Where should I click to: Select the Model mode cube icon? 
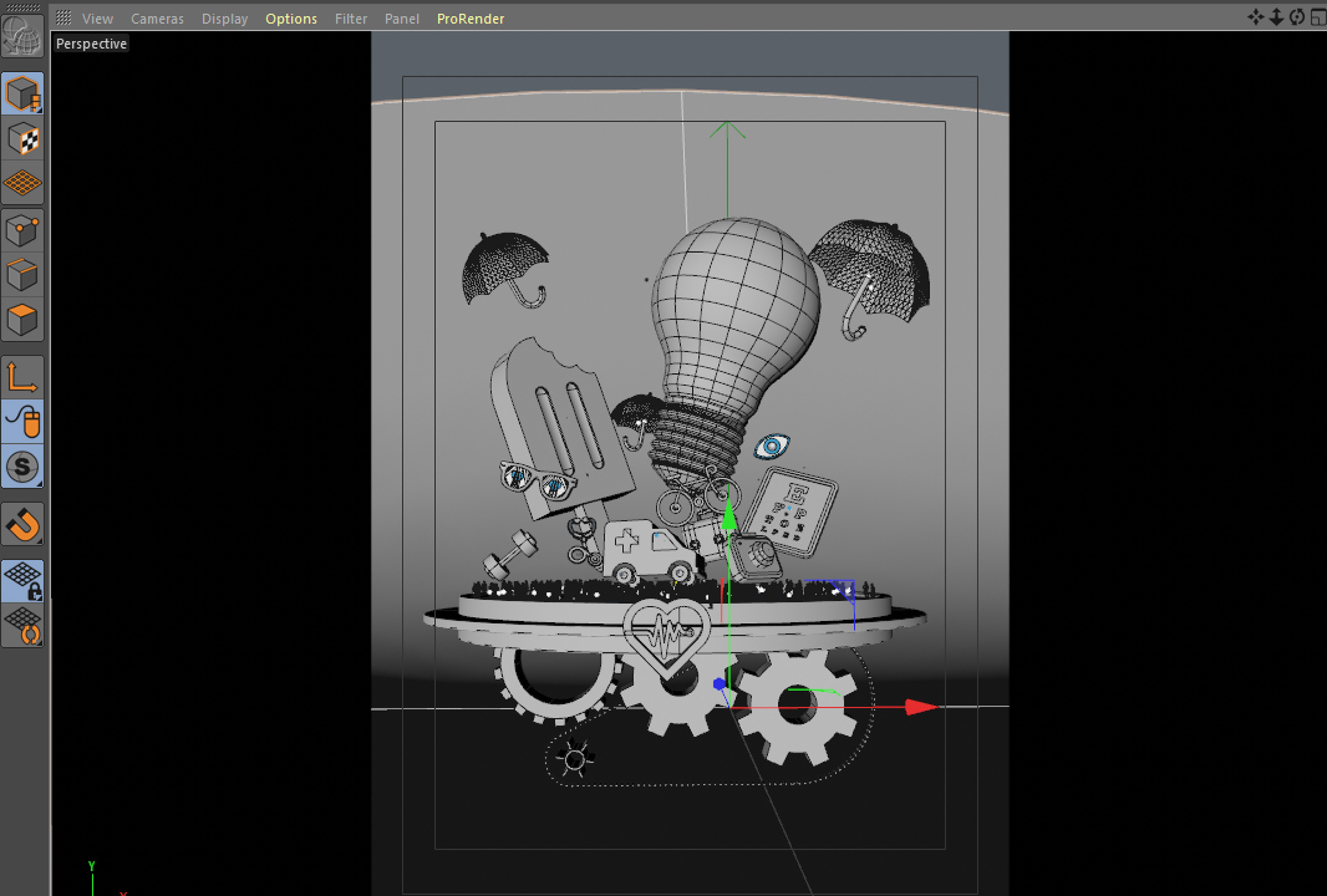[22, 93]
